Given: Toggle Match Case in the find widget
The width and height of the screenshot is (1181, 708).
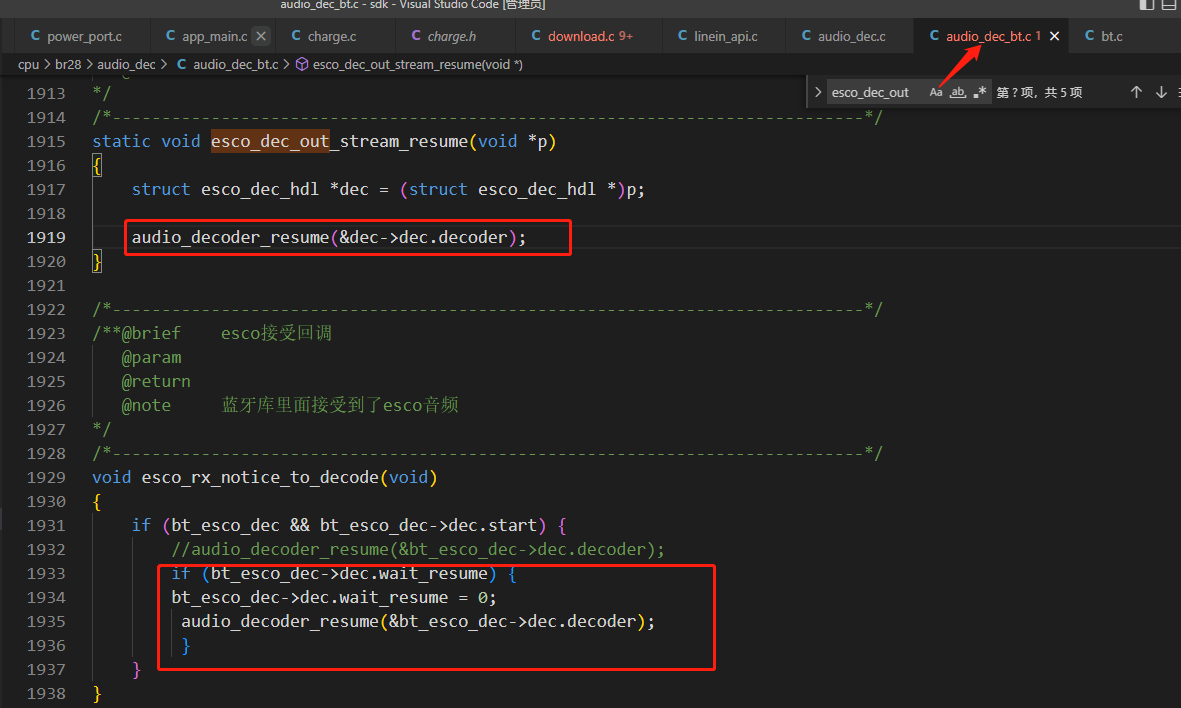Looking at the screenshot, I should pyautogui.click(x=935, y=92).
